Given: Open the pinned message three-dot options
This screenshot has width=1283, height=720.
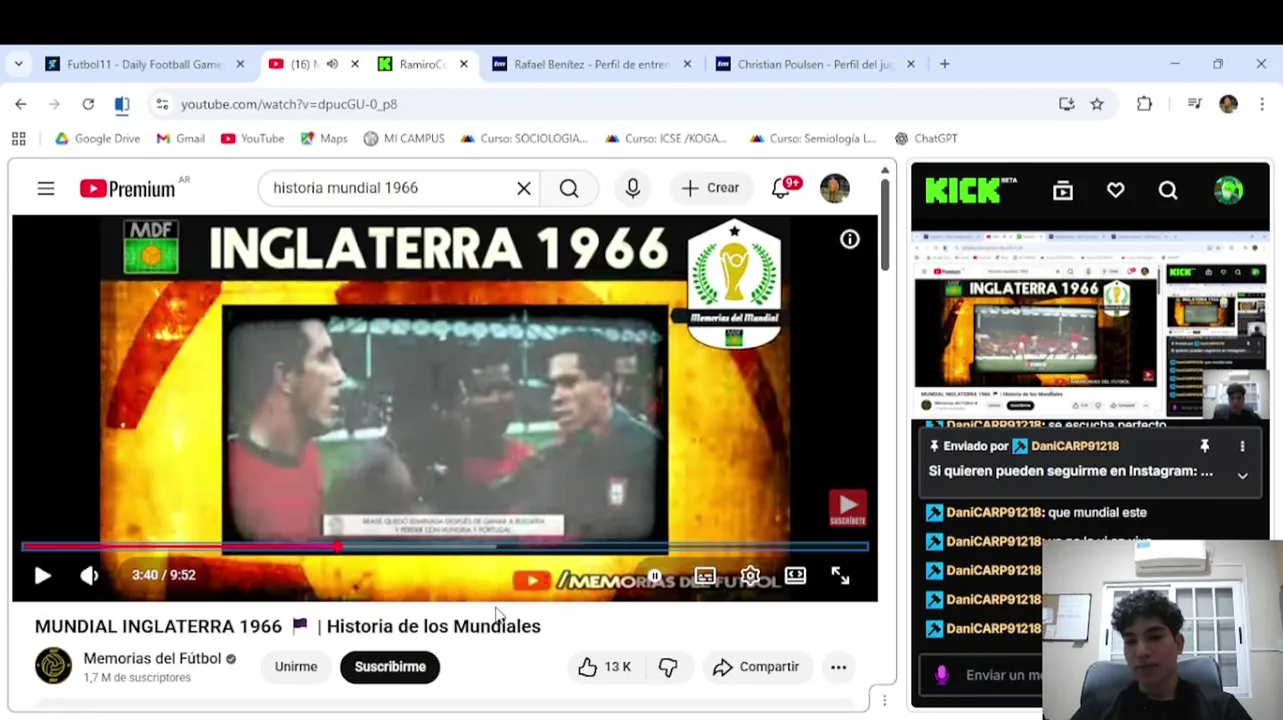Looking at the screenshot, I should point(1242,446).
